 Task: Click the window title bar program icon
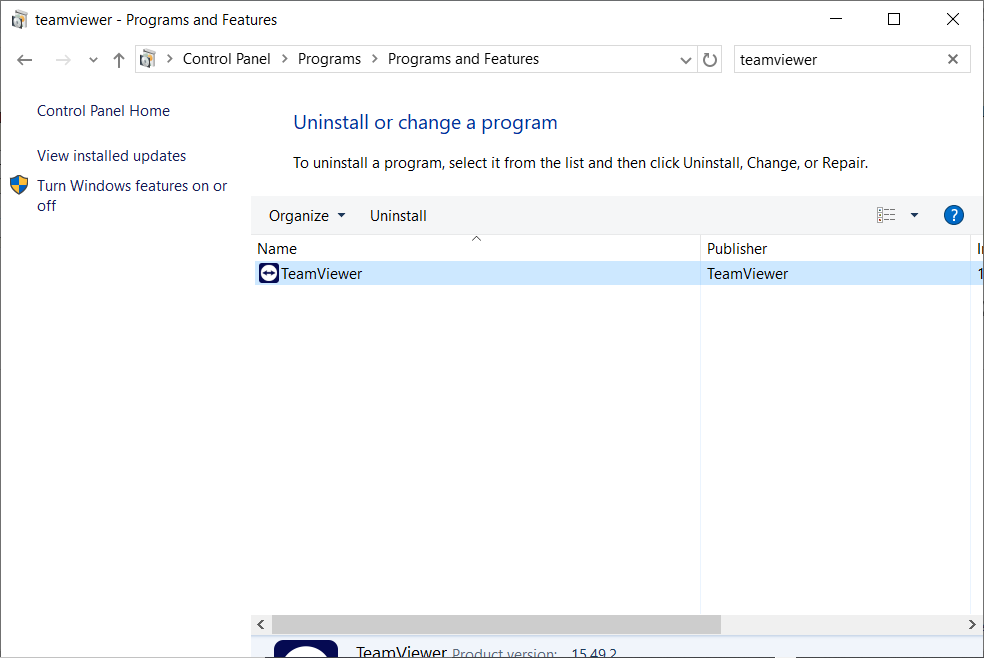[x=19, y=19]
